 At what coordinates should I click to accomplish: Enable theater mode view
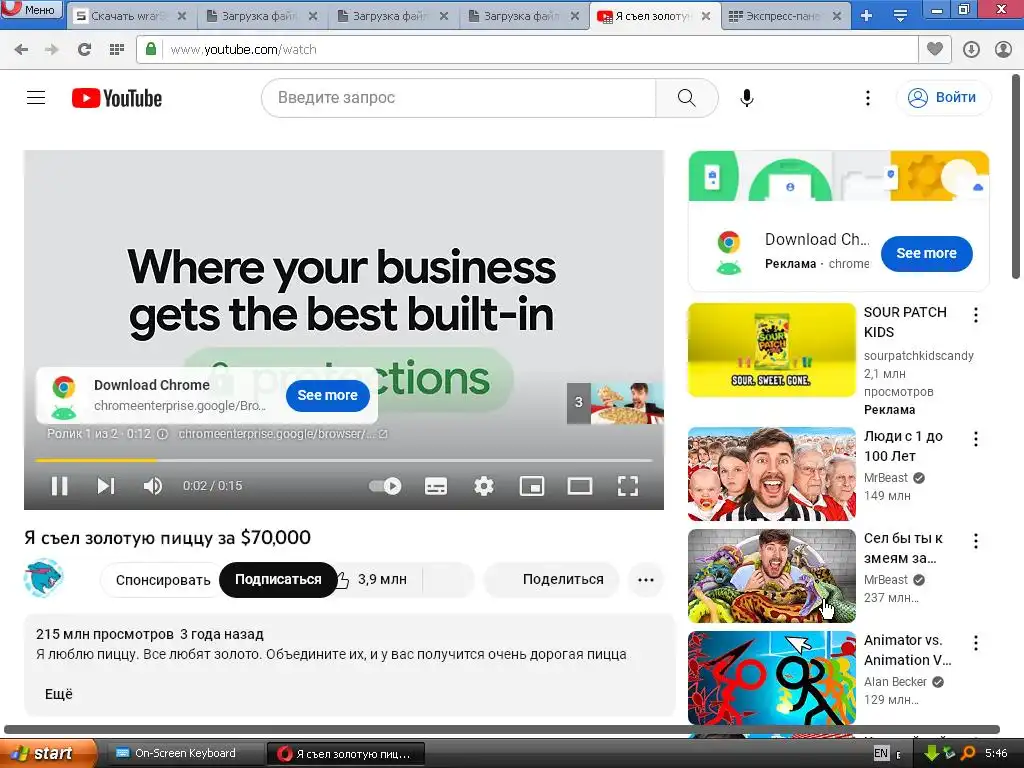coord(580,486)
